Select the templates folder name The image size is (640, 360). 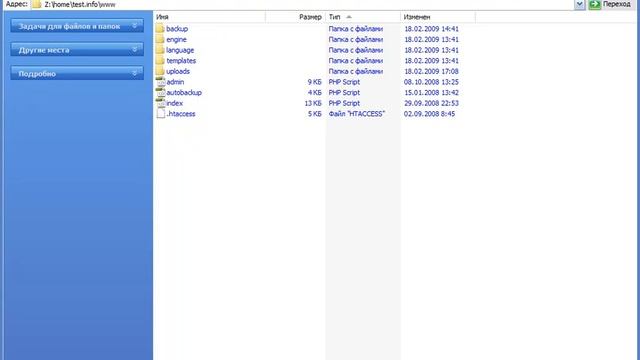coord(181,60)
